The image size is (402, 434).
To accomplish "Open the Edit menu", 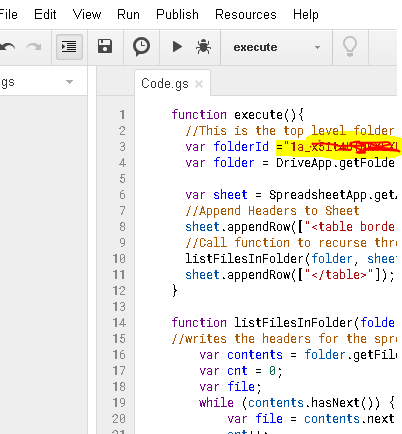I will click(45, 15).
